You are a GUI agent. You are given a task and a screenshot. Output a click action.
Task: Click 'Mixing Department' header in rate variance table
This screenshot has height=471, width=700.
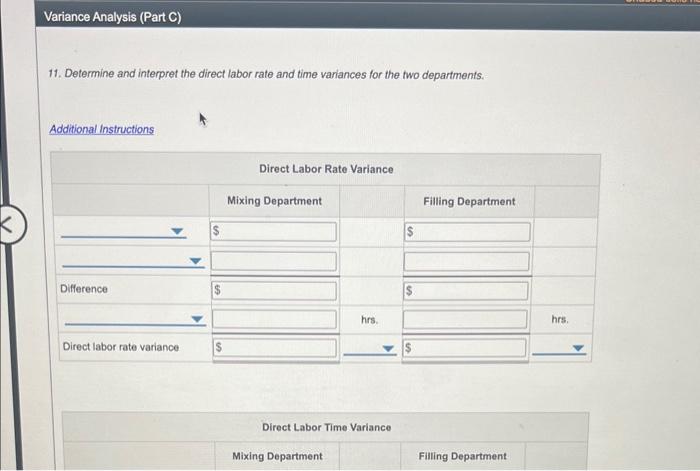[274, 201]
